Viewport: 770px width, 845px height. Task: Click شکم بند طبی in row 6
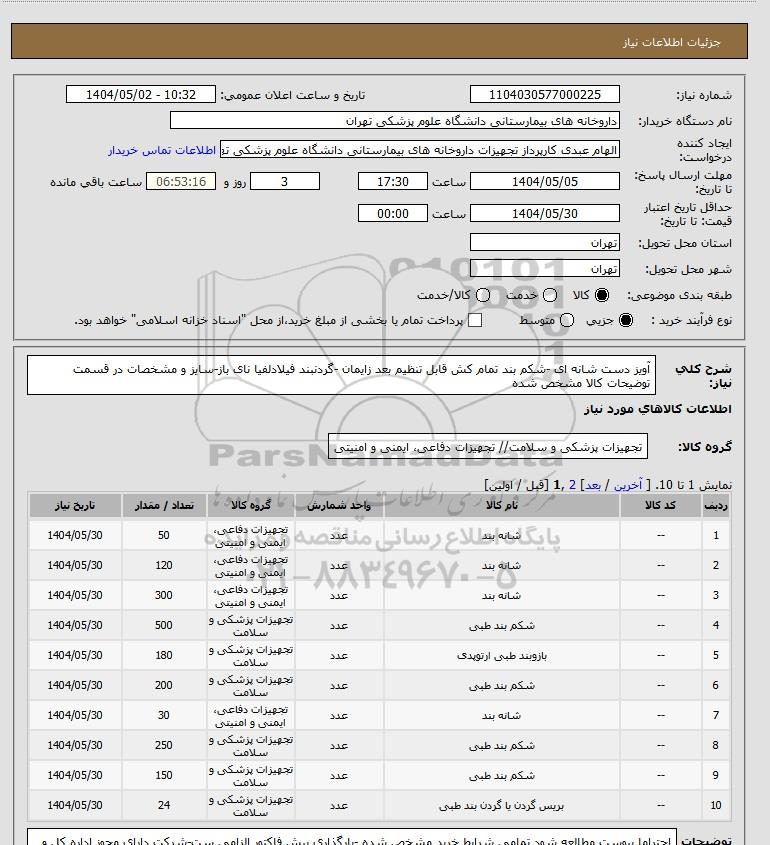point(502,685)
